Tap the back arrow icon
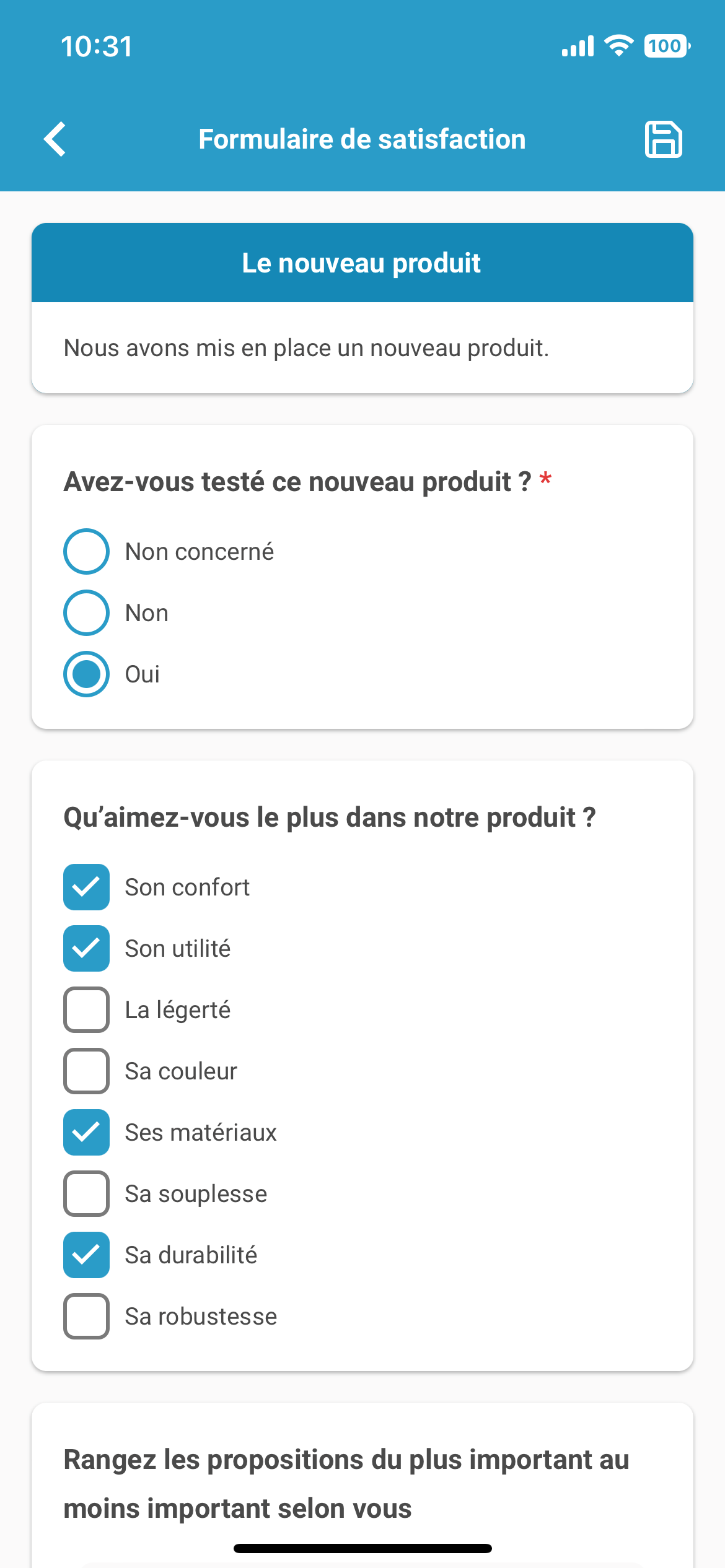The width and height of the screenshot is (725, 1568). [55, 139]
